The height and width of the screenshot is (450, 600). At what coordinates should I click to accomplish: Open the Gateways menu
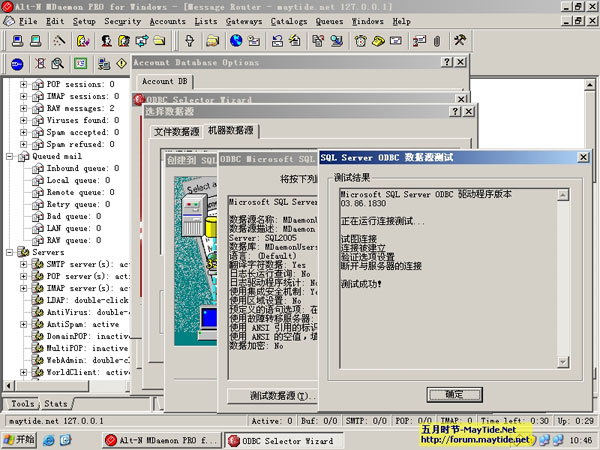click(x=244, y=20)
